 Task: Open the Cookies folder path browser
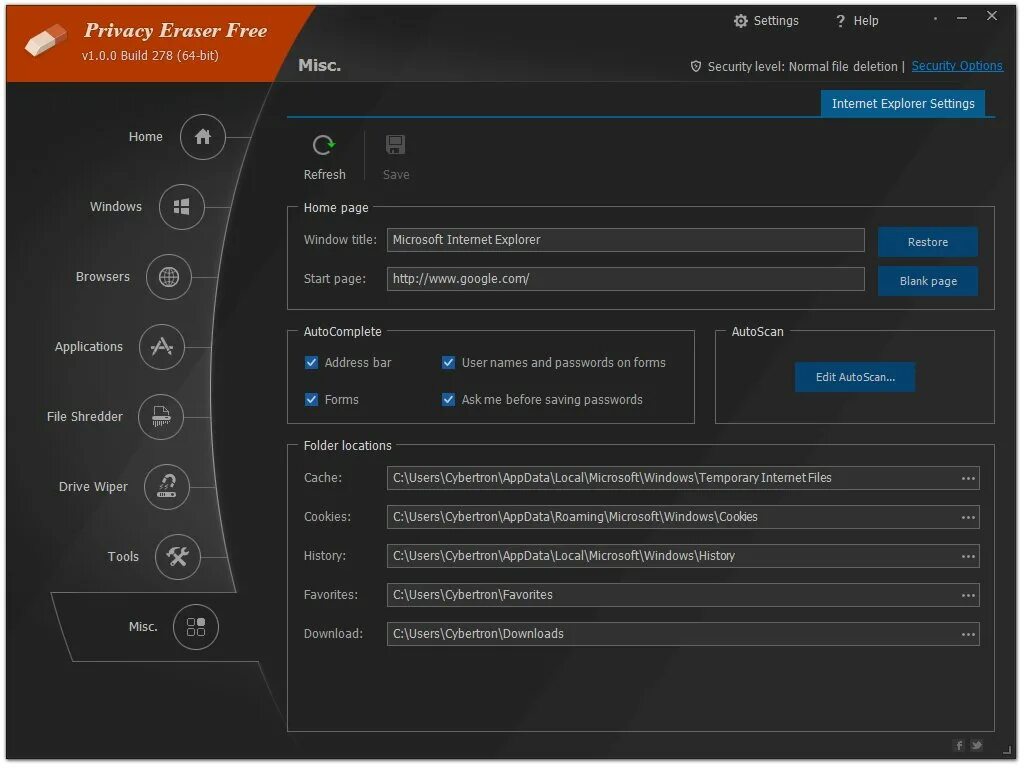click(x=968, y=517)
